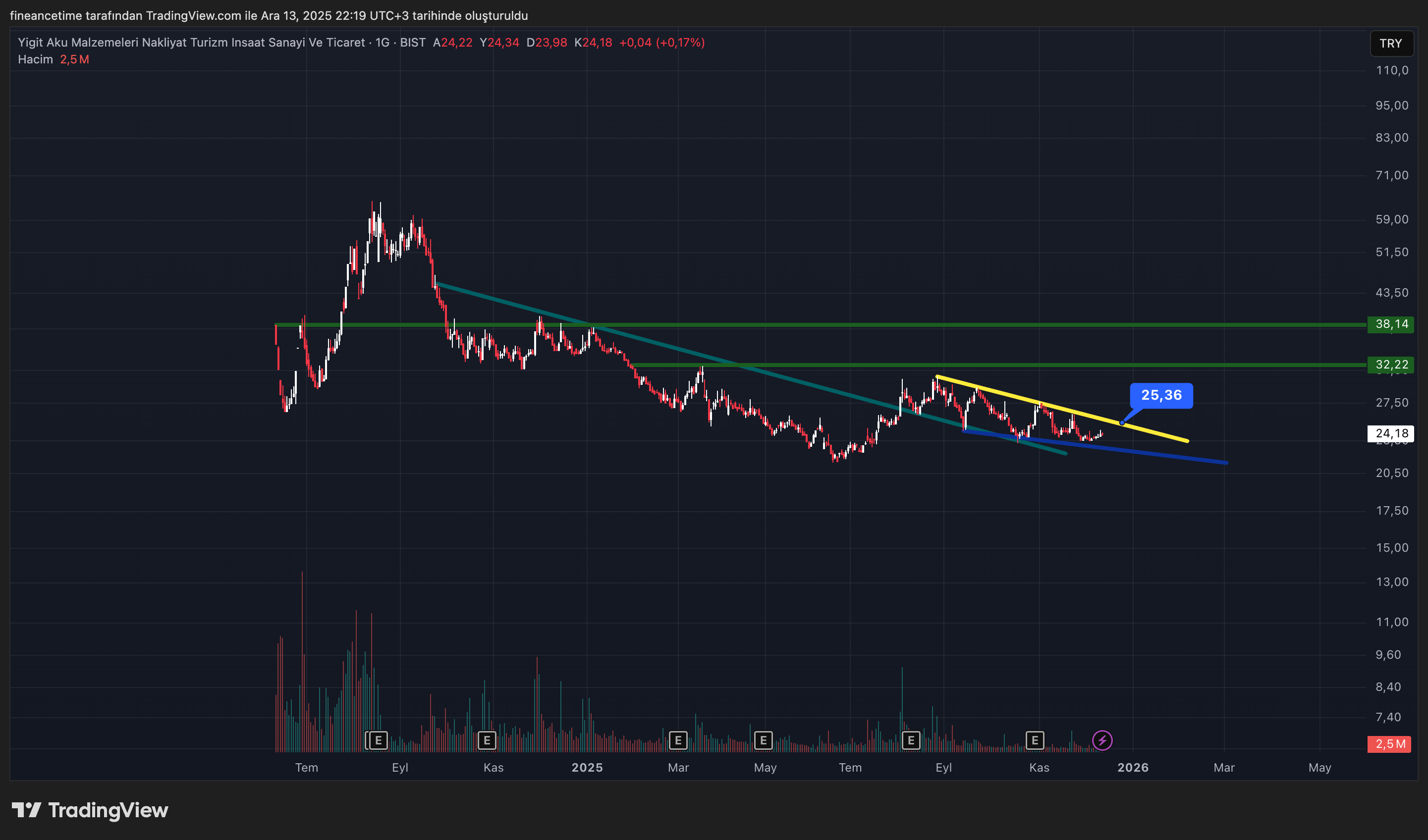
Task: Click the TradingView logo at bottom left
Action: point(90,810)
